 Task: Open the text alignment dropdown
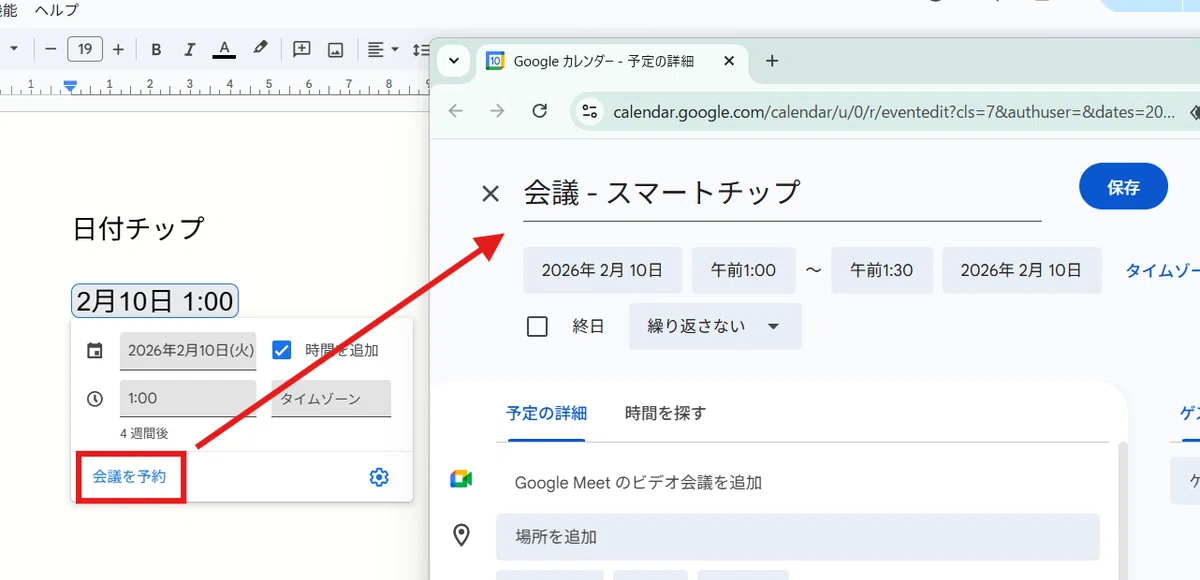382,49
